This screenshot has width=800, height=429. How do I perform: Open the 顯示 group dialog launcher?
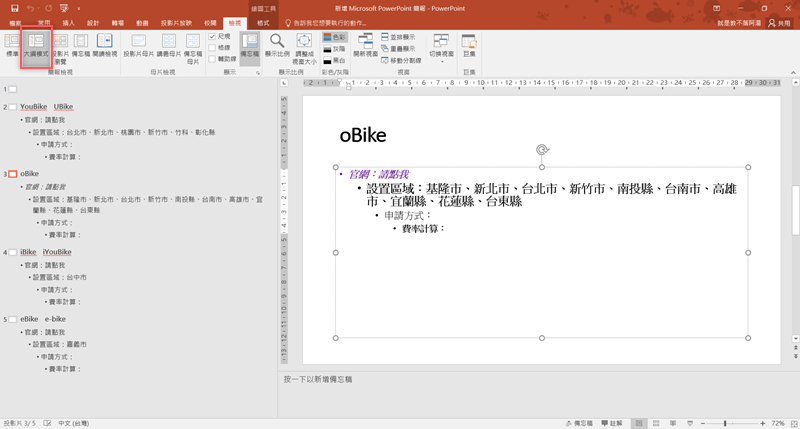coord(258,73)
